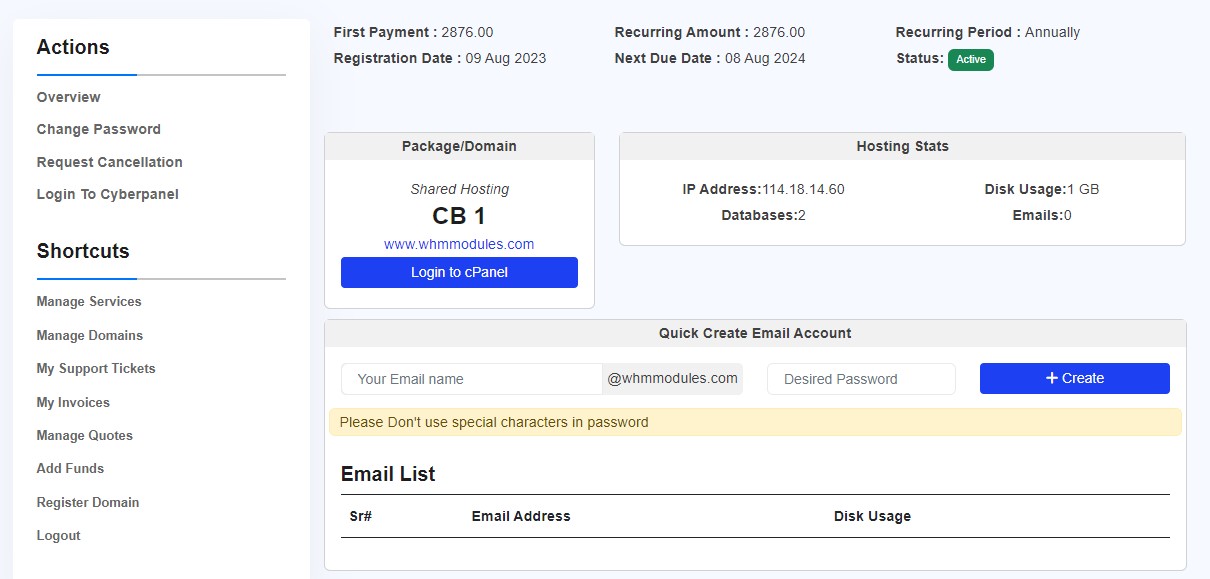Click the Email Address column header
Image resolution: width=1210 pixels, height=579 pixels.
[x=521, y=516]
